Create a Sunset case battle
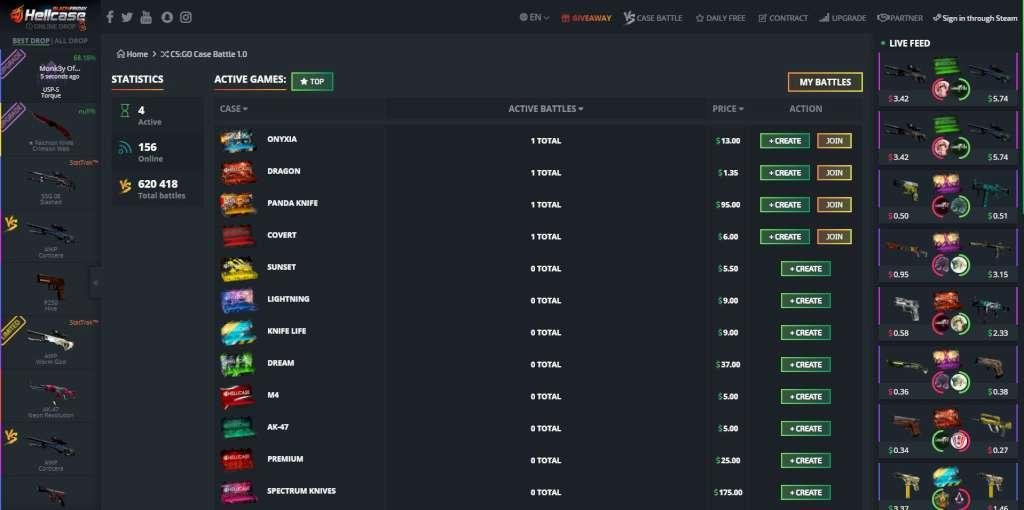The height and width of the screenshot is (510, 1024). 805,269
